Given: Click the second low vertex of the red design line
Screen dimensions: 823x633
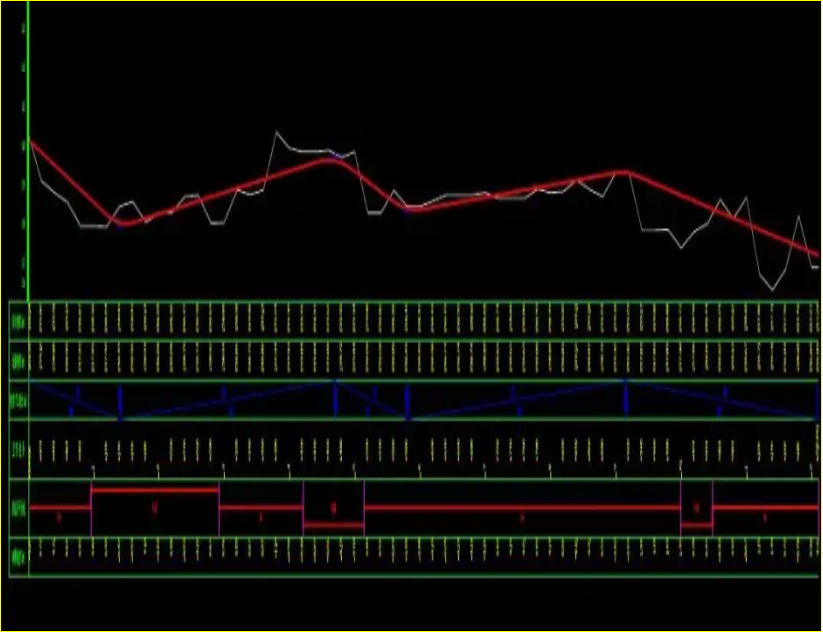Looking at the screenshot, I should [x=412, y=210].
